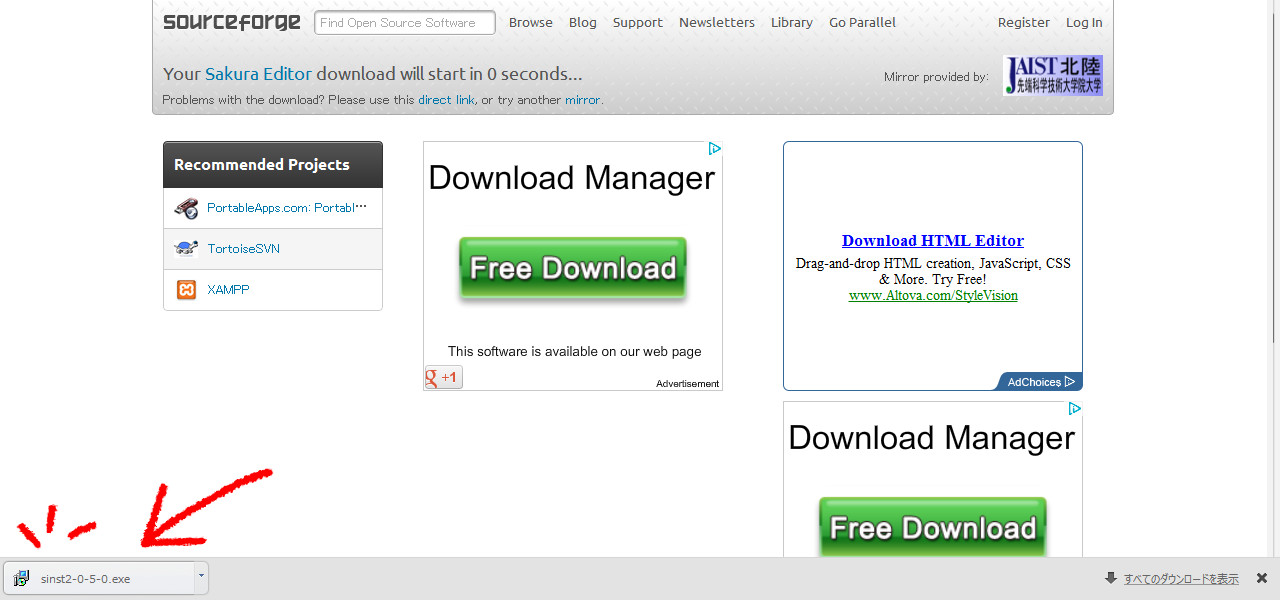Close the download bar

(x=1262, y=578)
